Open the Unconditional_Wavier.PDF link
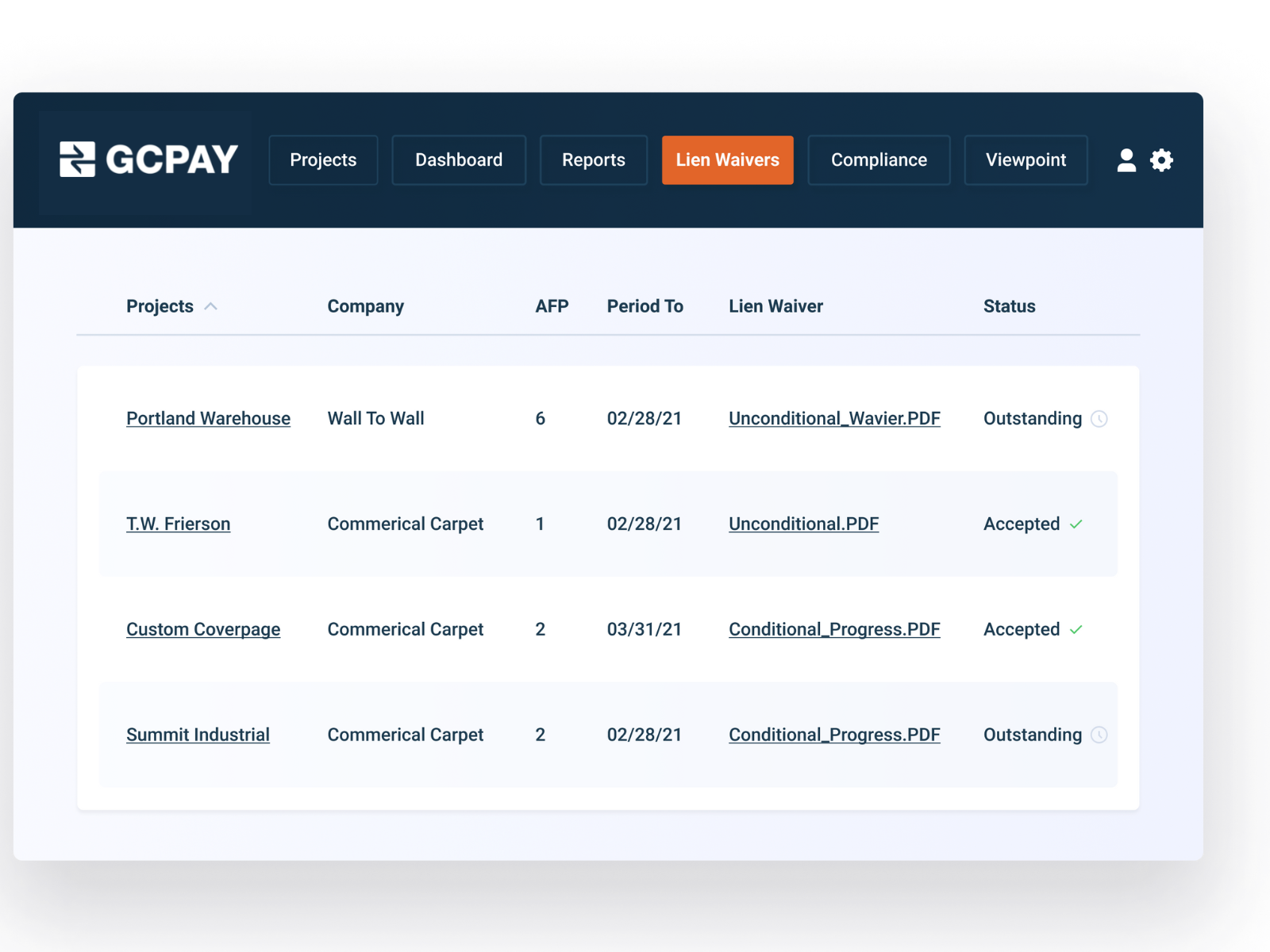This screenshot has width=1270, height=952. [x=833, y=419]
